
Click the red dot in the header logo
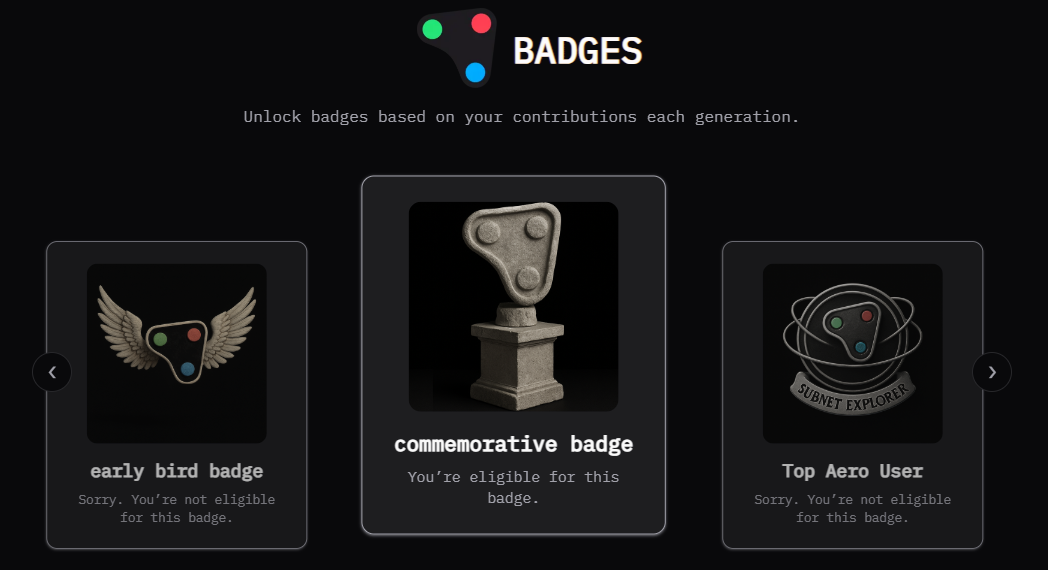point(481,23)
